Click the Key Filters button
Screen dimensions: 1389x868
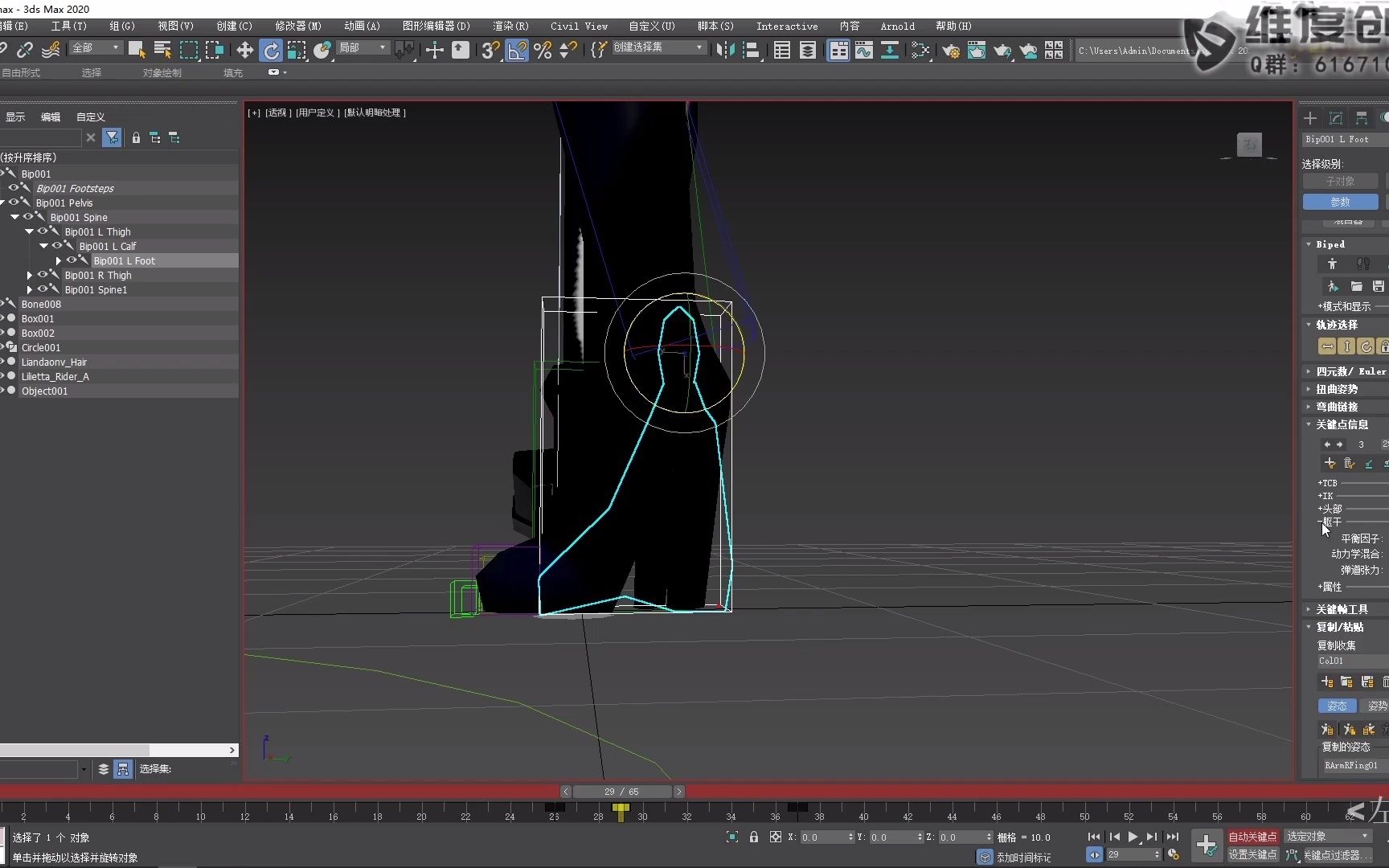1339,856
